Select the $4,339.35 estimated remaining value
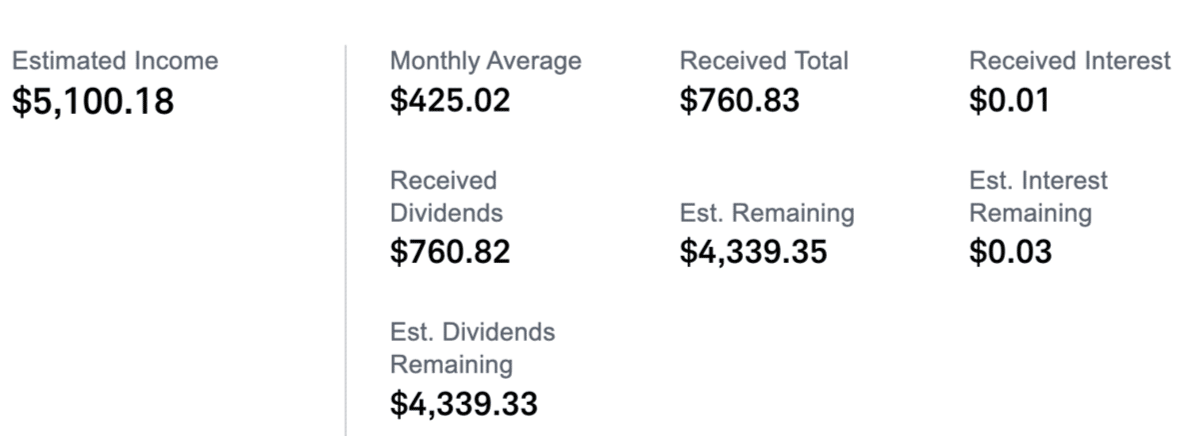 753,252
